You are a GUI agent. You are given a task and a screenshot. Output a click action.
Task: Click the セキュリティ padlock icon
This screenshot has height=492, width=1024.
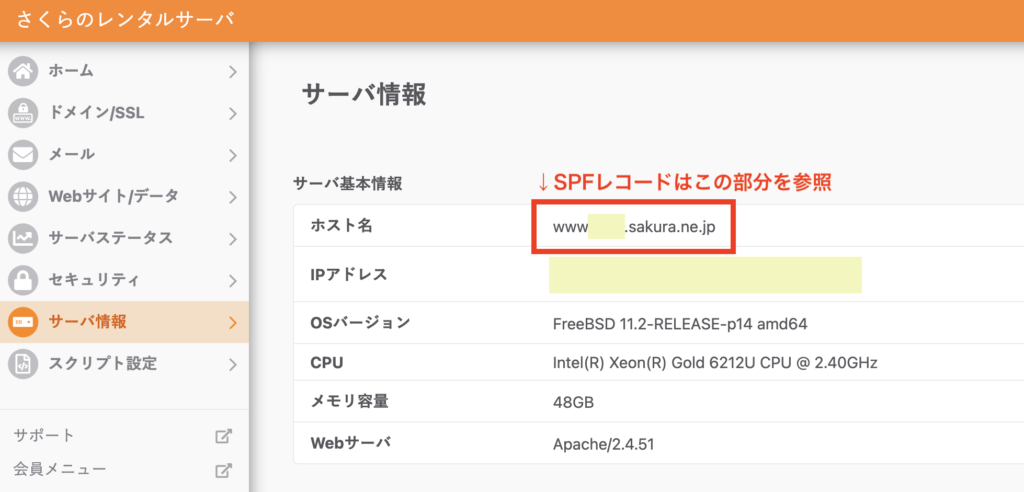(x=24, y=280)
